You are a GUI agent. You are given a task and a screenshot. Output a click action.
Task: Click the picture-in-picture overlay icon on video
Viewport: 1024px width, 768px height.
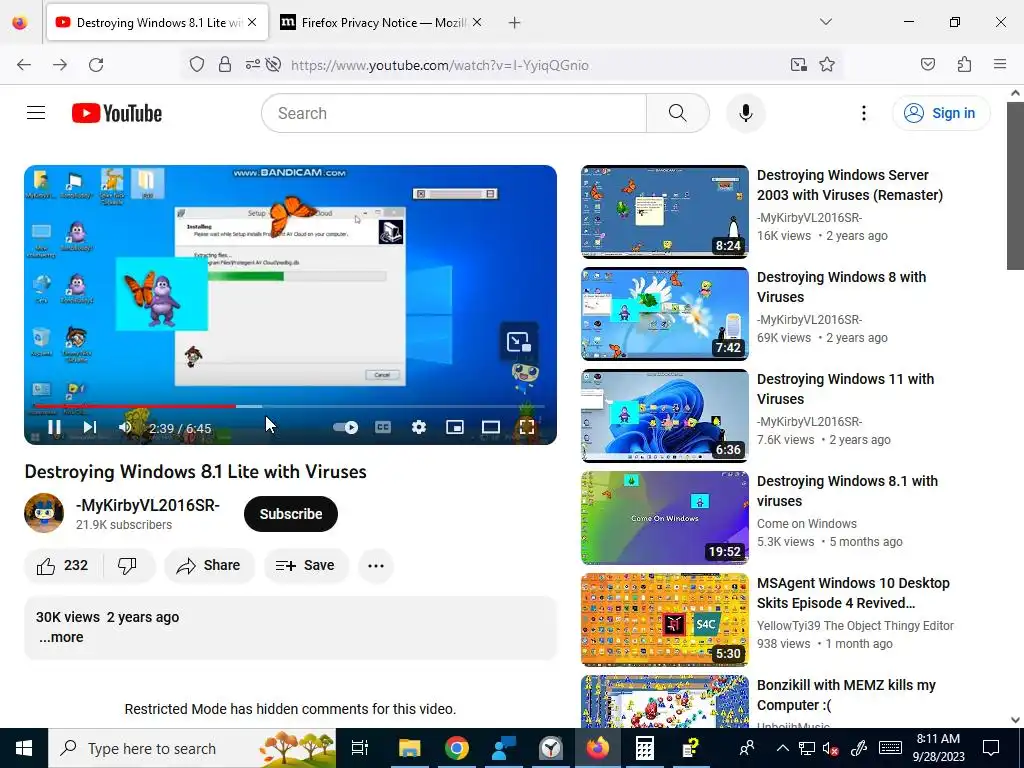point(519,342)
